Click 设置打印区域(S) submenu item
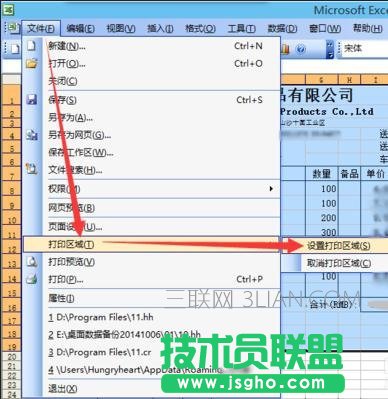This screenshot has width=388, height=399. tap(335, 246)
